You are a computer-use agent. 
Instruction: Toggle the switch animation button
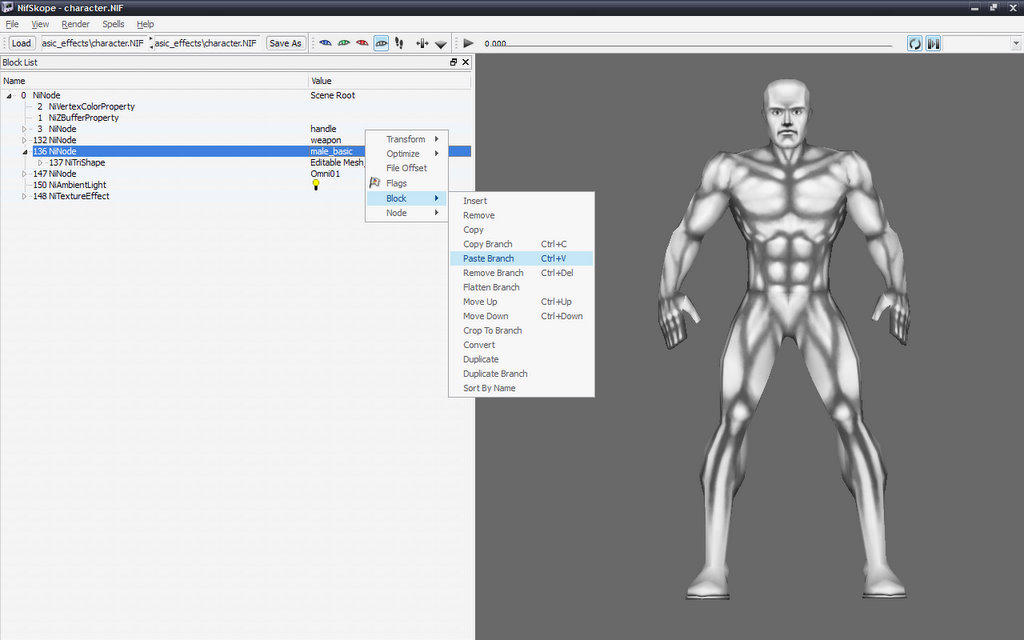point(933,43)
